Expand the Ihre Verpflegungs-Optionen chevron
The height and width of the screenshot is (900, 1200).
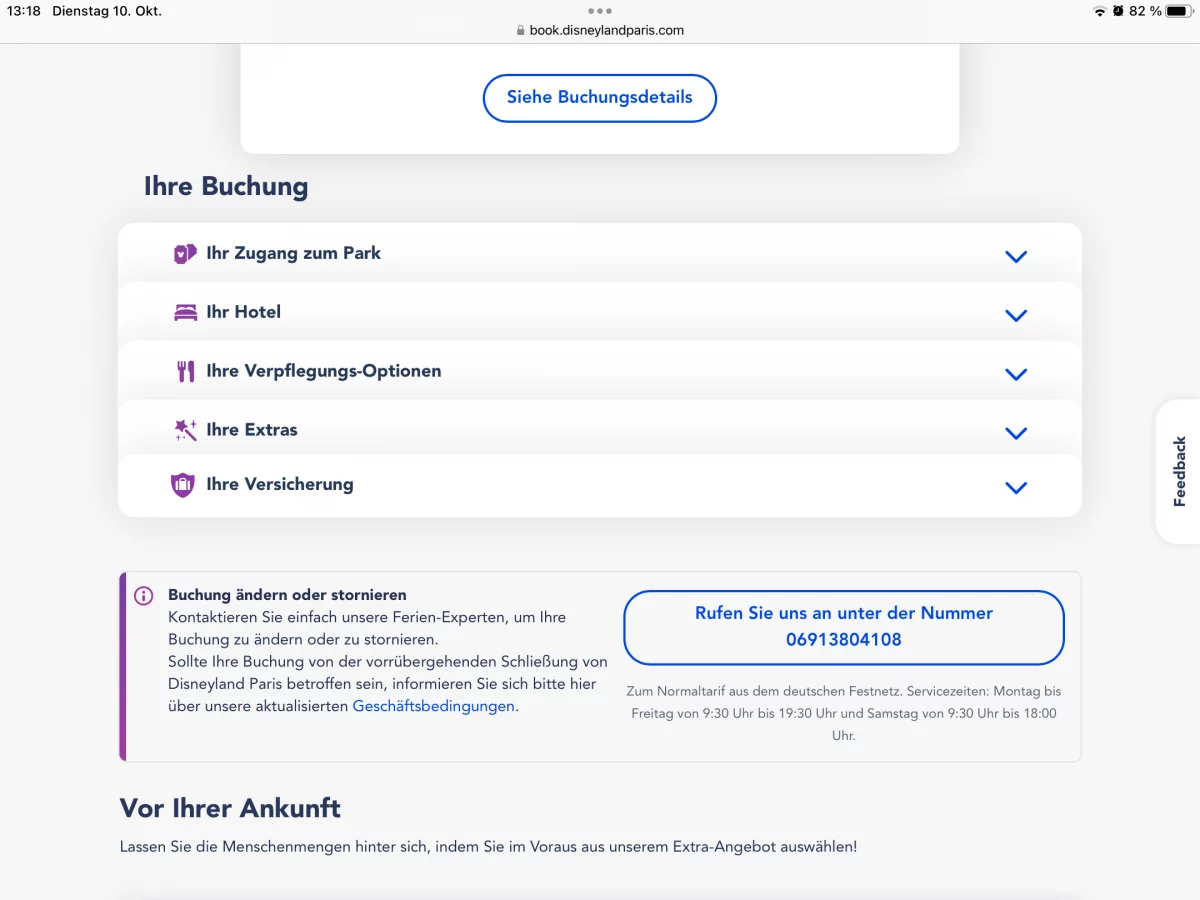coord(1016,375)
